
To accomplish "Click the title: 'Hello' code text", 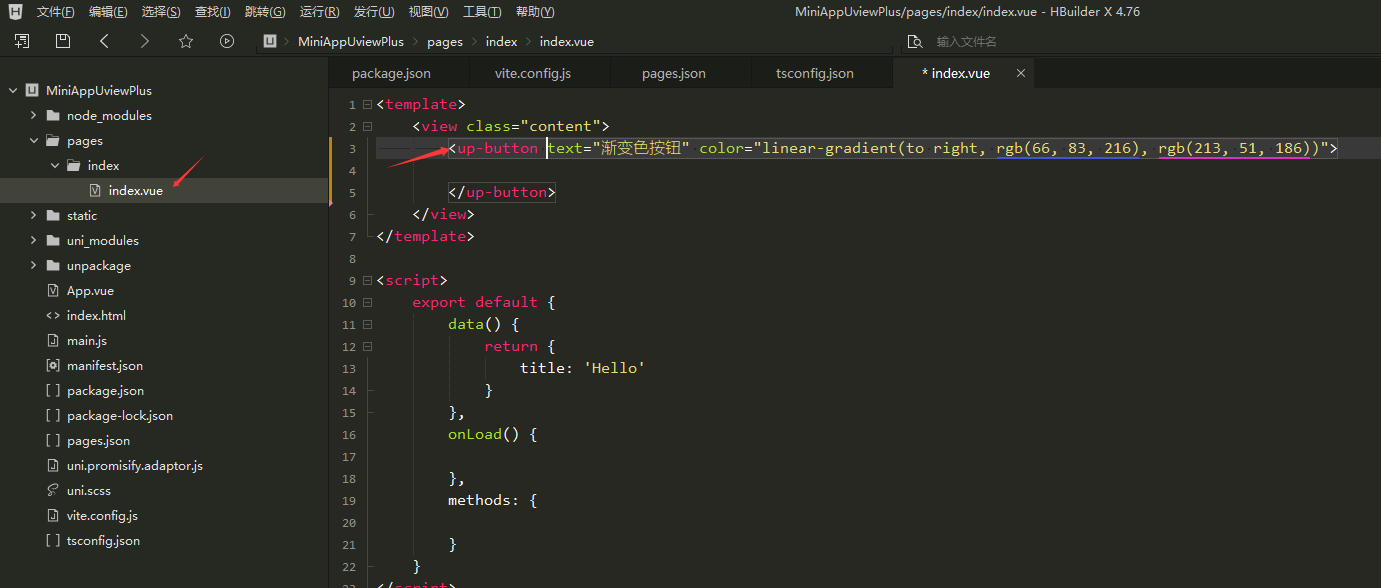I will (x=582, y=368).
